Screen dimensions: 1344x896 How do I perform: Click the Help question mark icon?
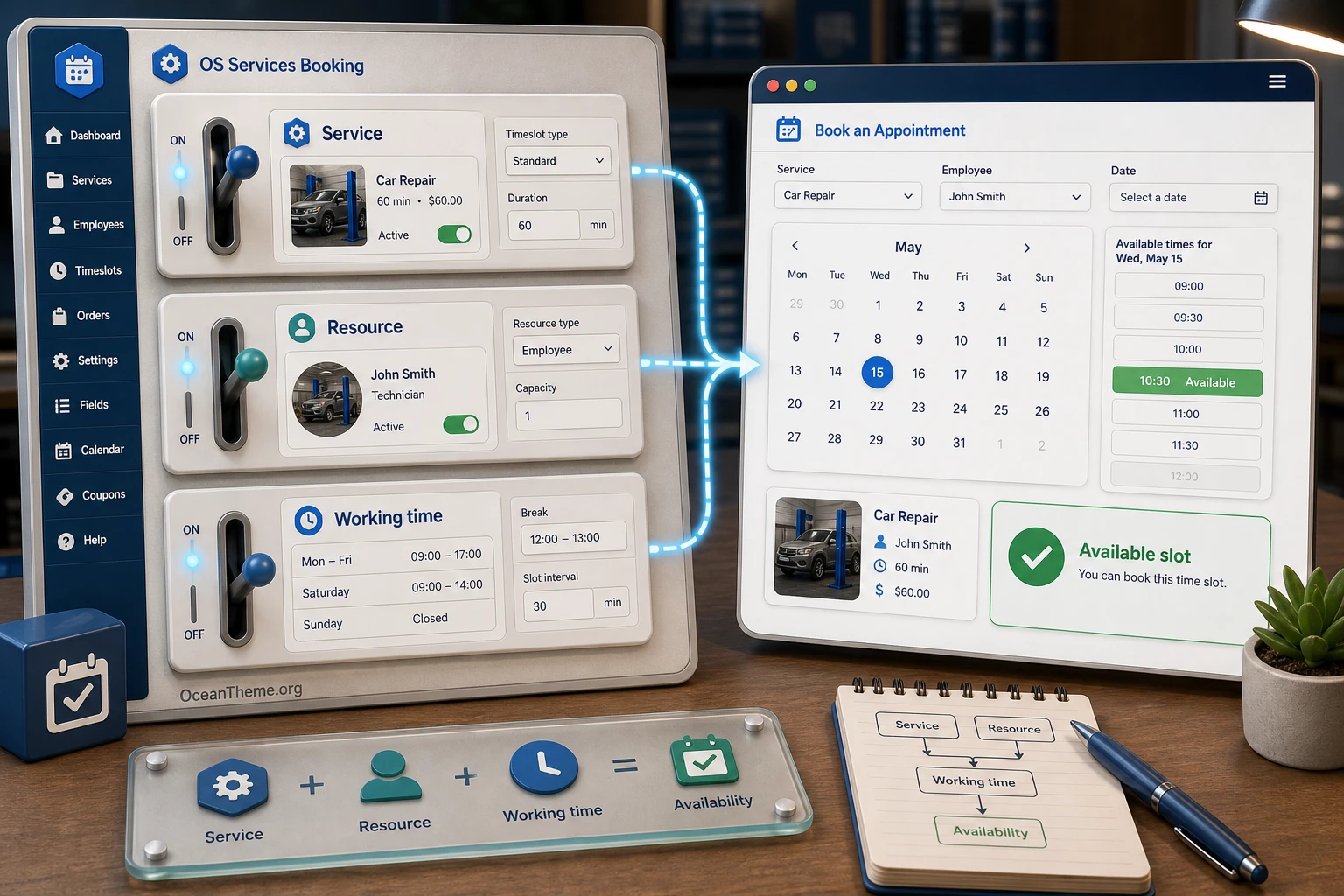pos(66,542)
